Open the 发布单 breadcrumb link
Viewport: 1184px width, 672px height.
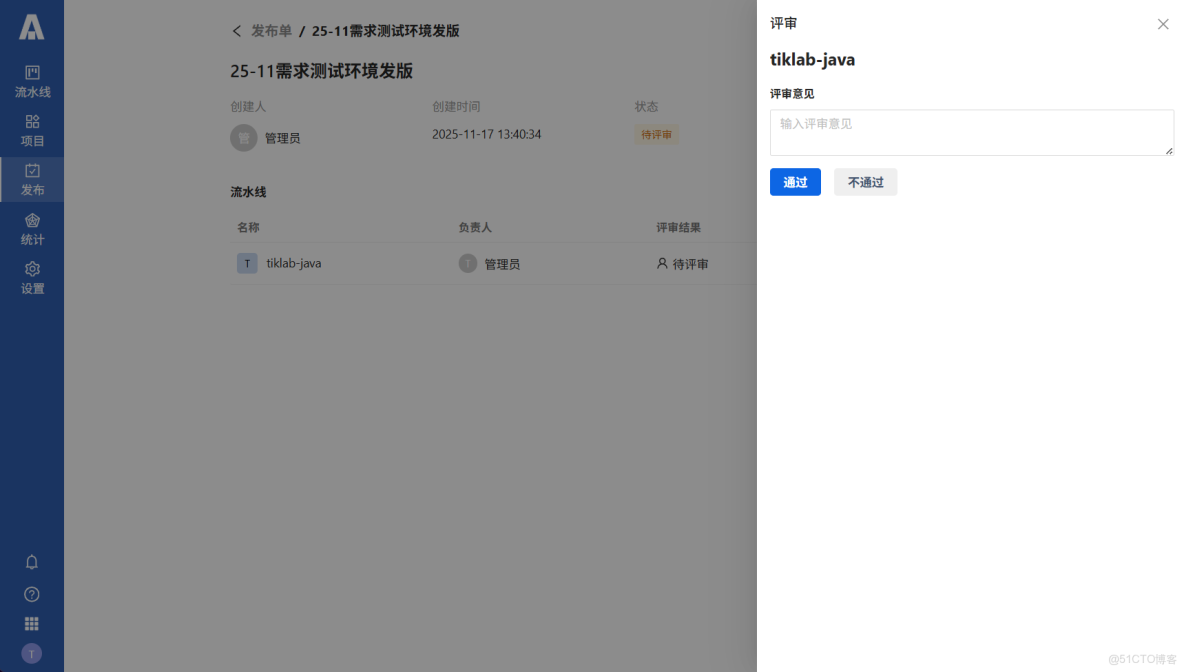point(273,31)
